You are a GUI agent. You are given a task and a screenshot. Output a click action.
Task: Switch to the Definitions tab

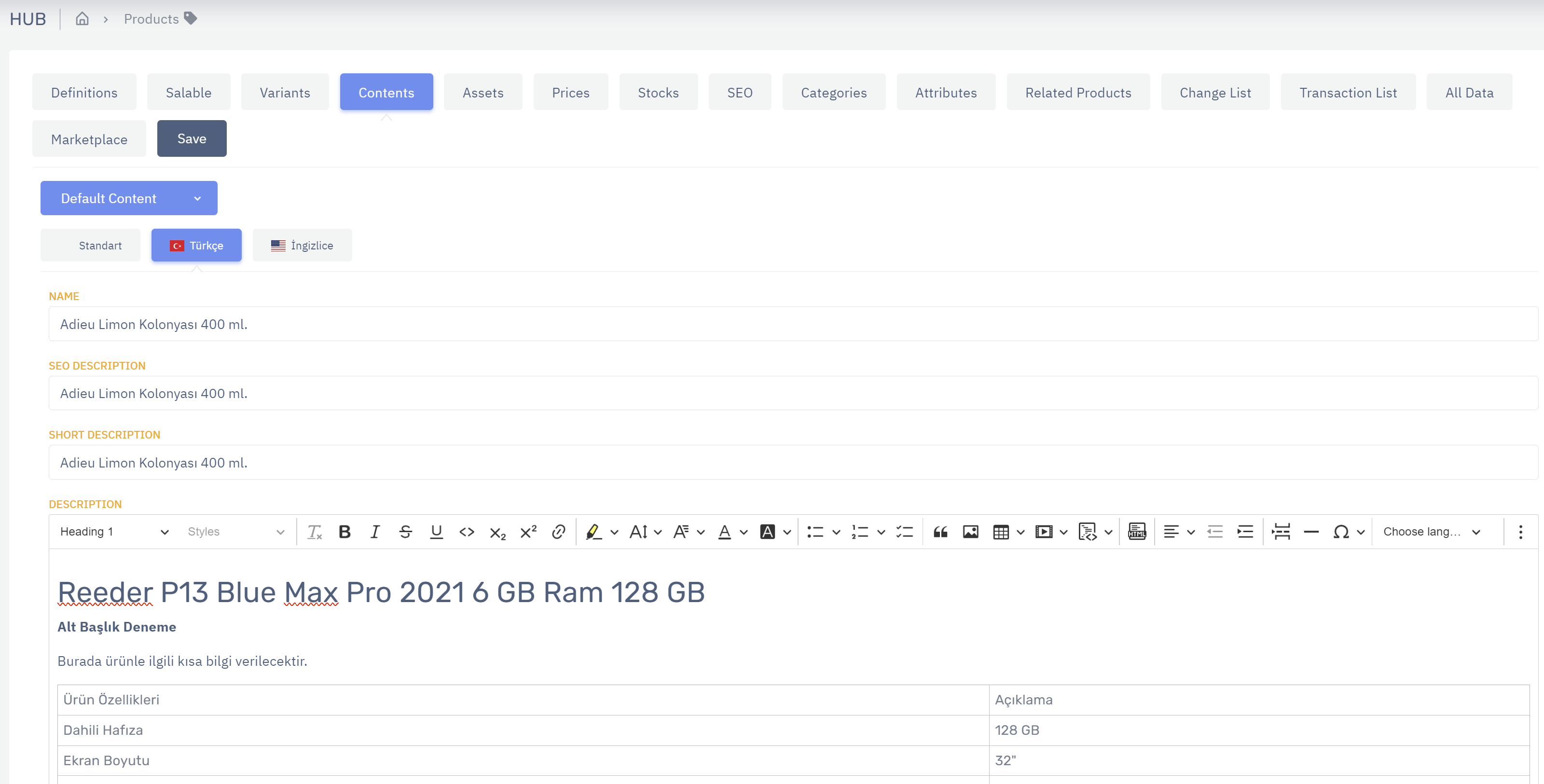pos(84,92)
